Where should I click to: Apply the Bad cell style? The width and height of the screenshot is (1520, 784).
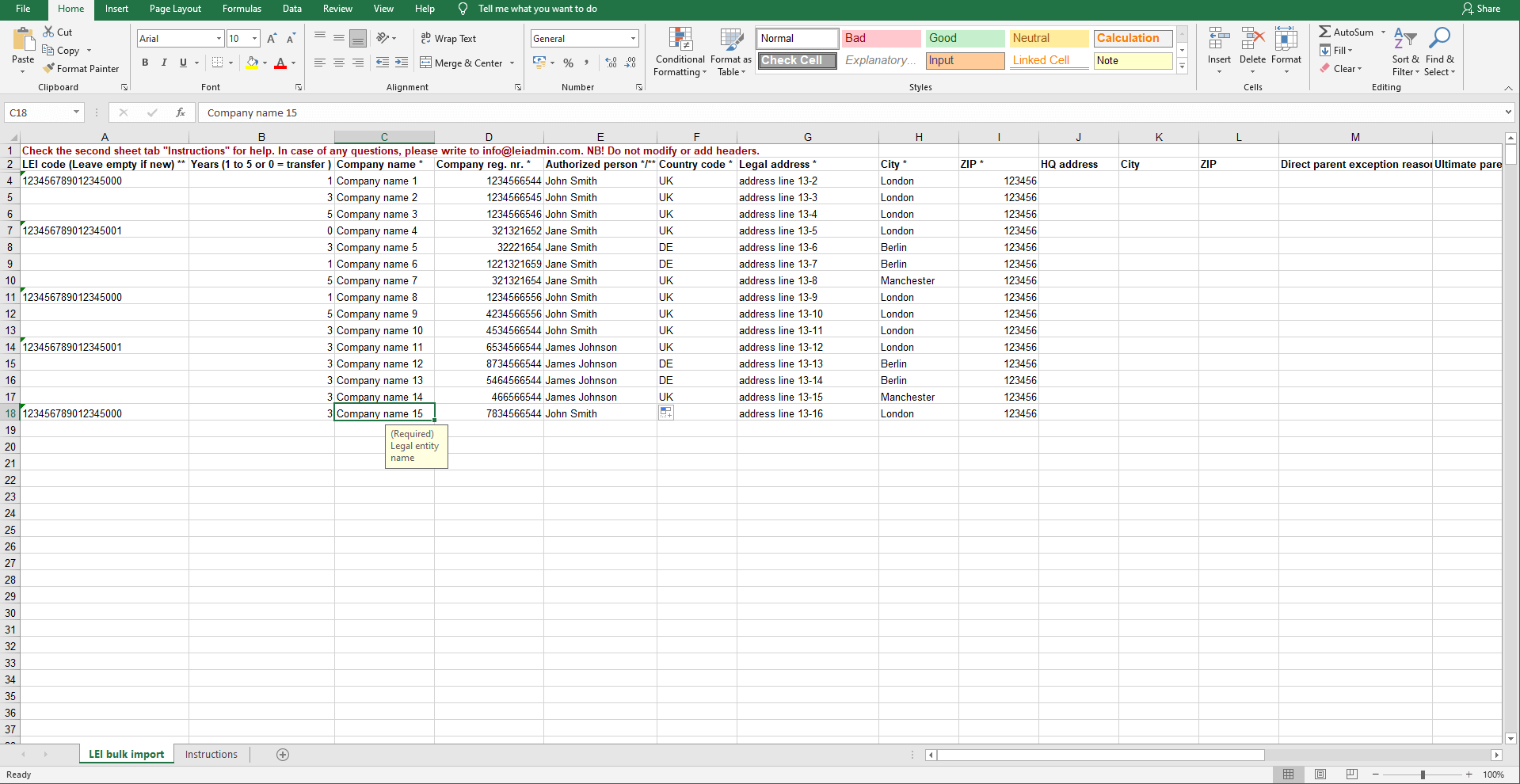coord(881,38)
